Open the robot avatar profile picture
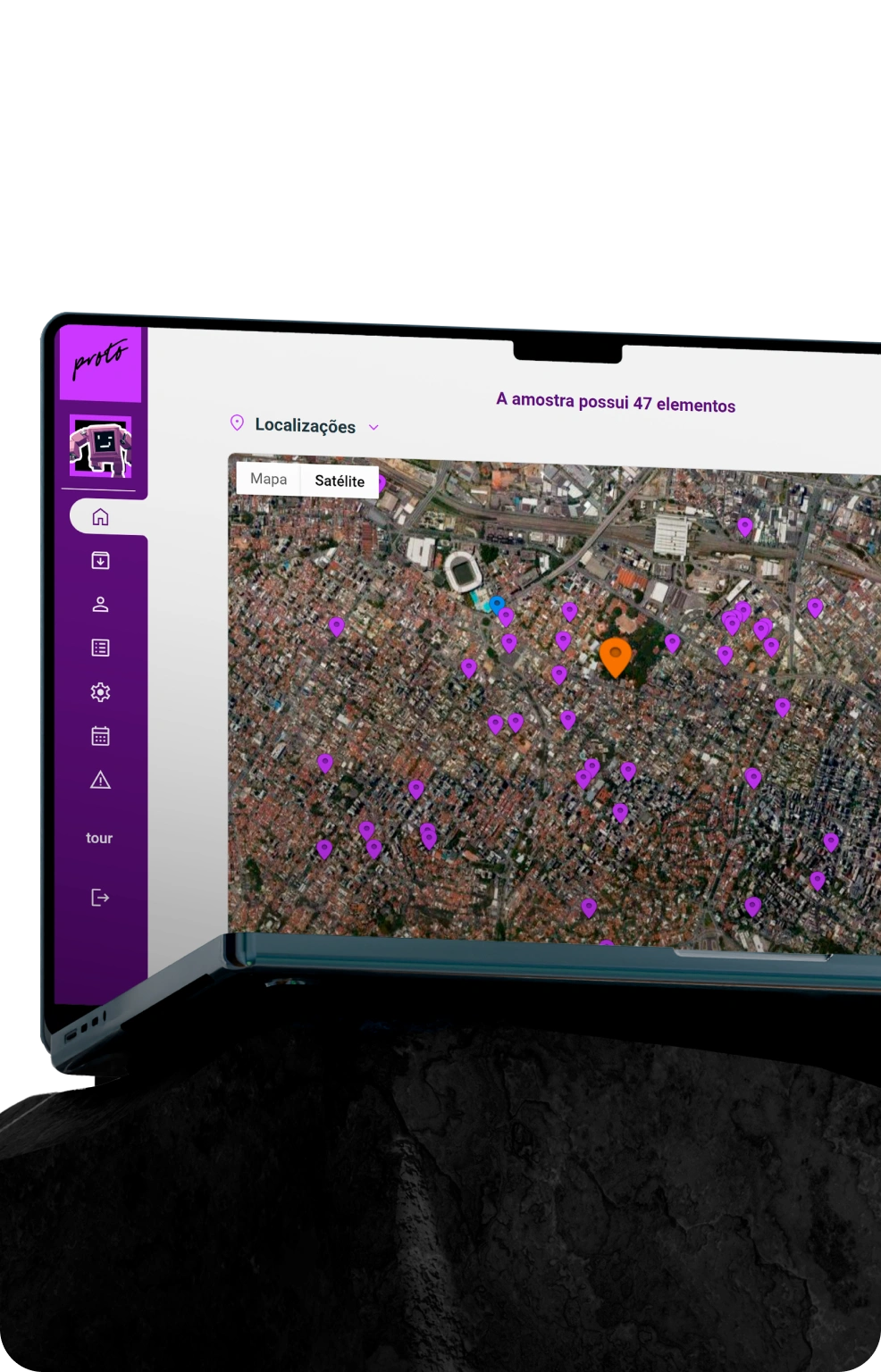881x1372 pixels. 101,447
